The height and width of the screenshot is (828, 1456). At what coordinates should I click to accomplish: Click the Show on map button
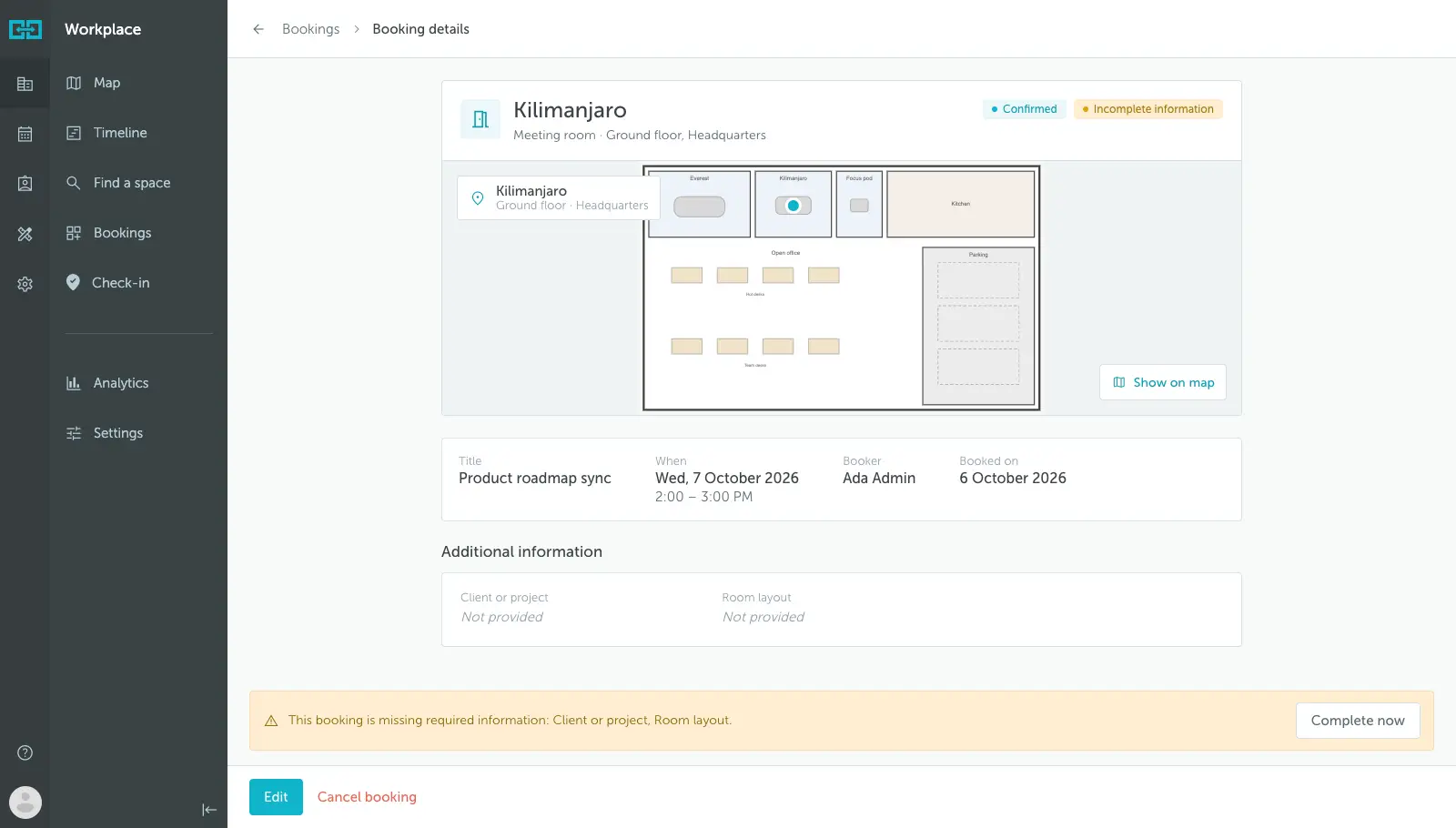click(1163, 382)
